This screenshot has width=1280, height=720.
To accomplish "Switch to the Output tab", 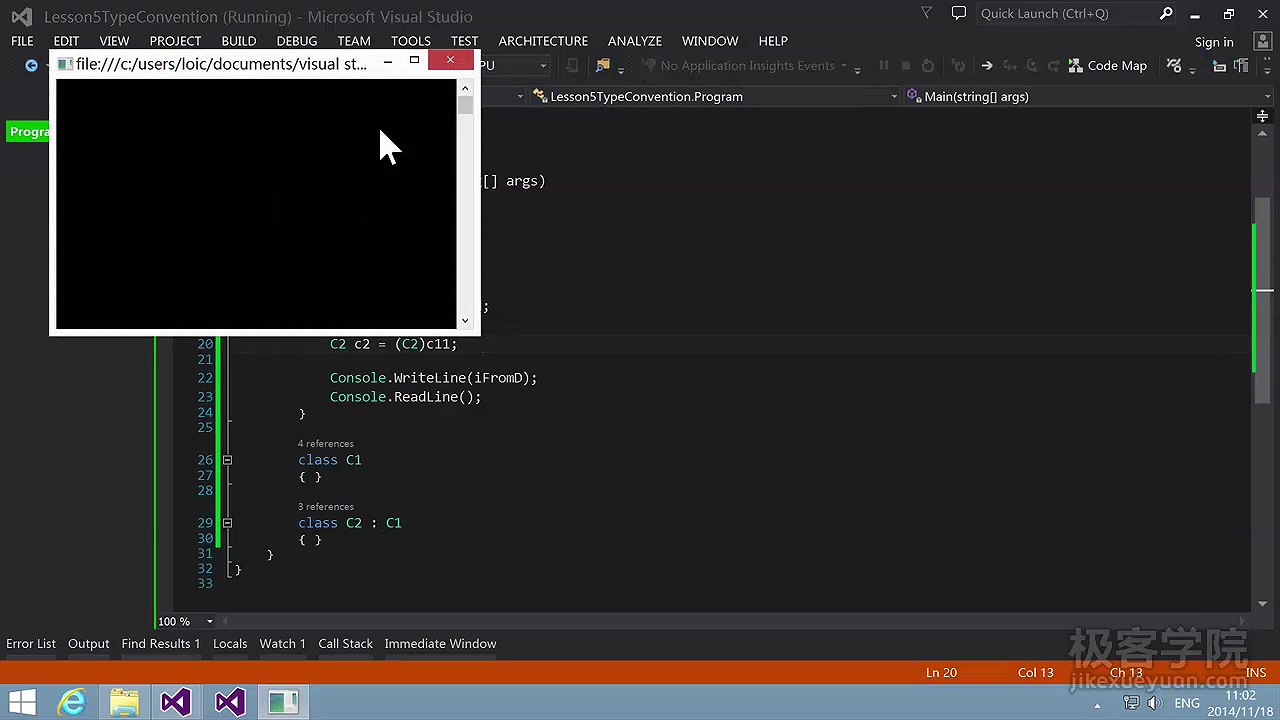I will click(88, 644).
